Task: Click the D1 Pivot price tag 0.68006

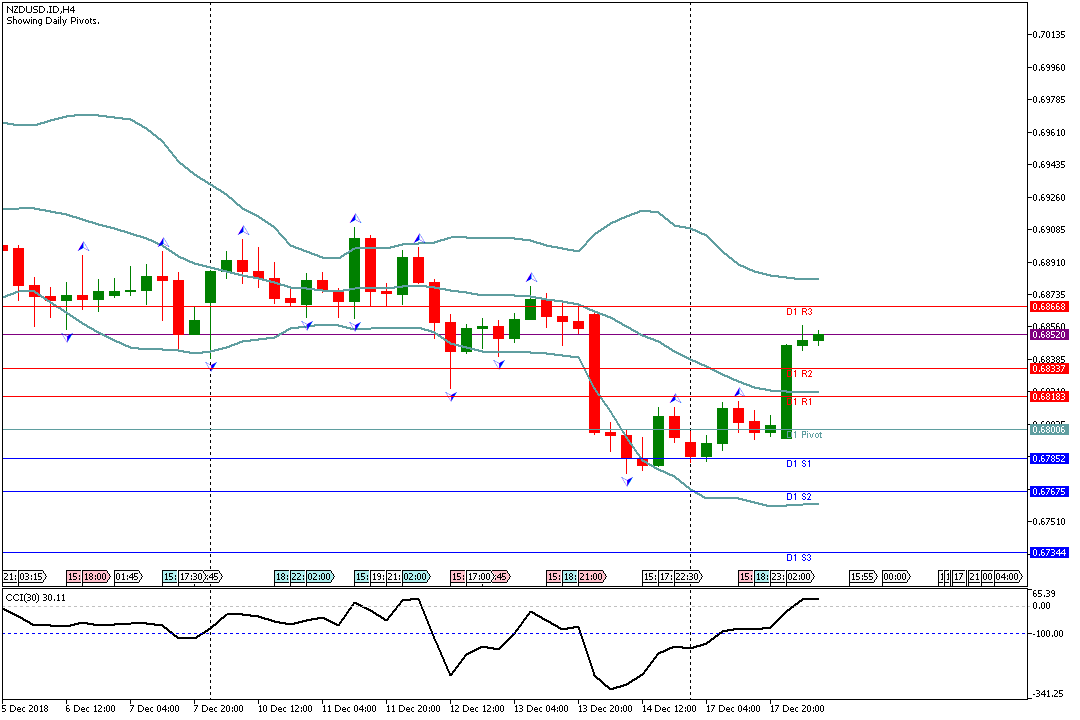Action: click(1048, 429)
